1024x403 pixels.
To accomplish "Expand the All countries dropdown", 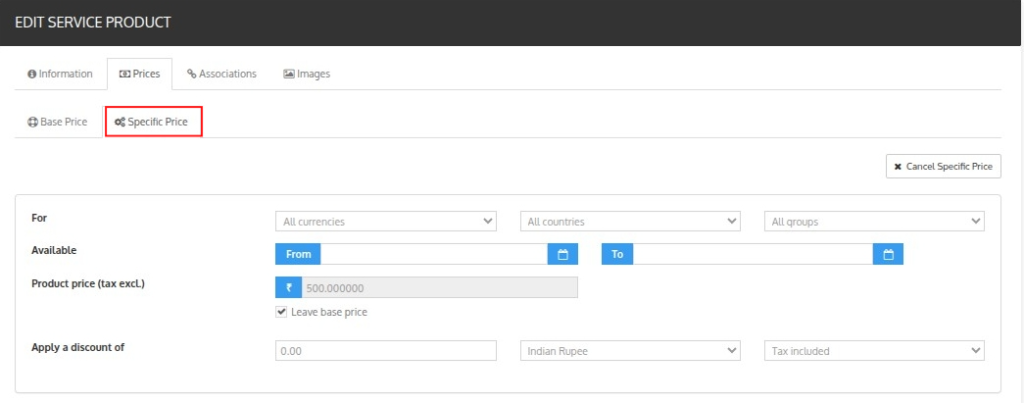I will click(630, 221).
